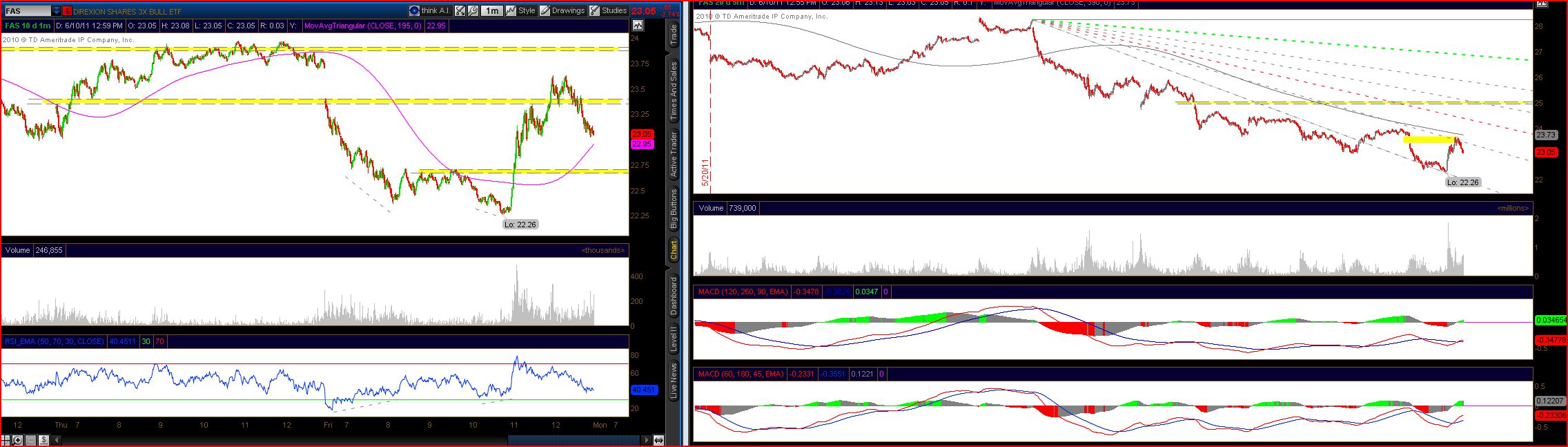Click the 5/20/11 date marker on right chart
Screen dimensions: 1568x447
point(705,173)
